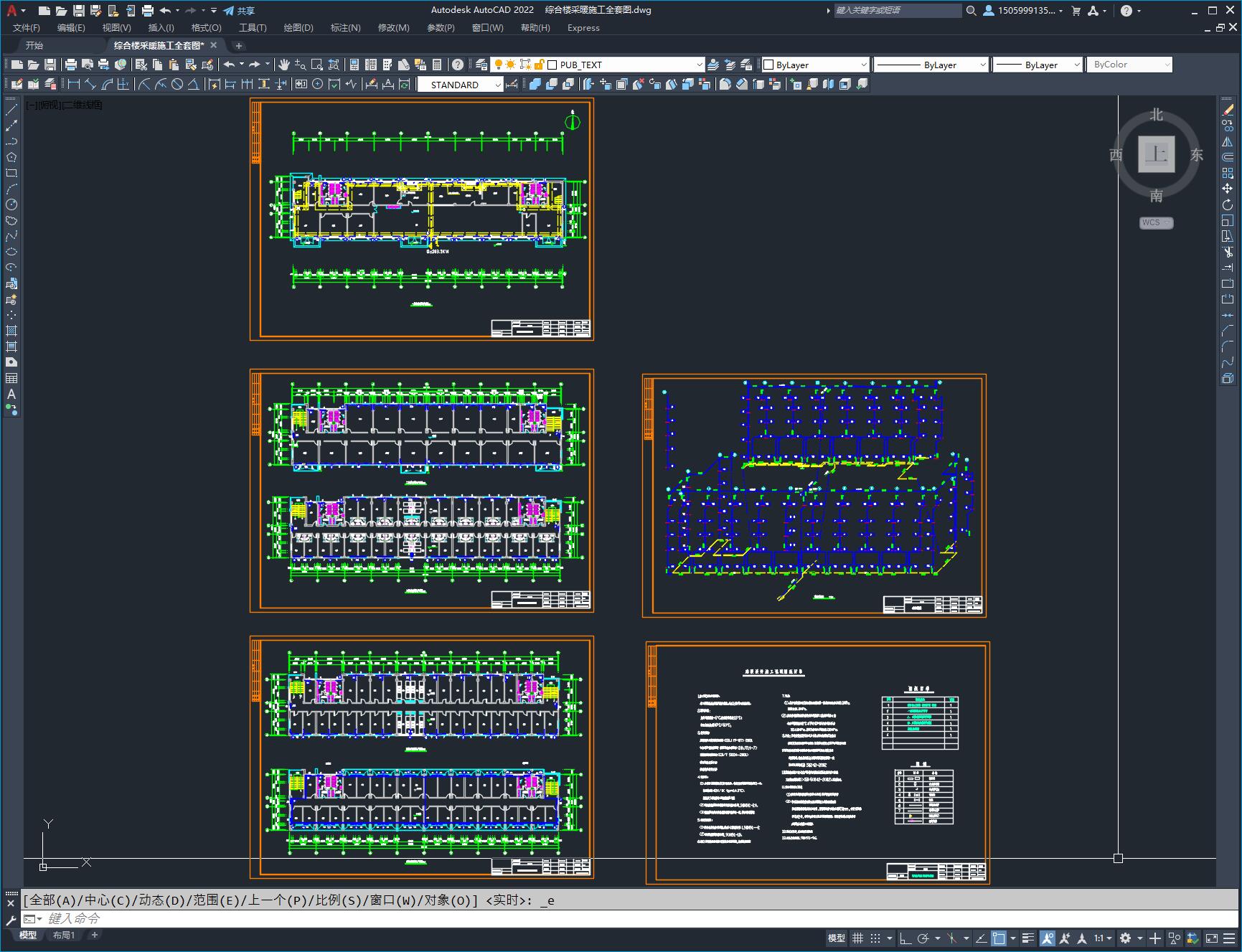Viewport: 1242px width, 952px height.
Task: Select the Circle draw tool
Action: pos(11,204)
